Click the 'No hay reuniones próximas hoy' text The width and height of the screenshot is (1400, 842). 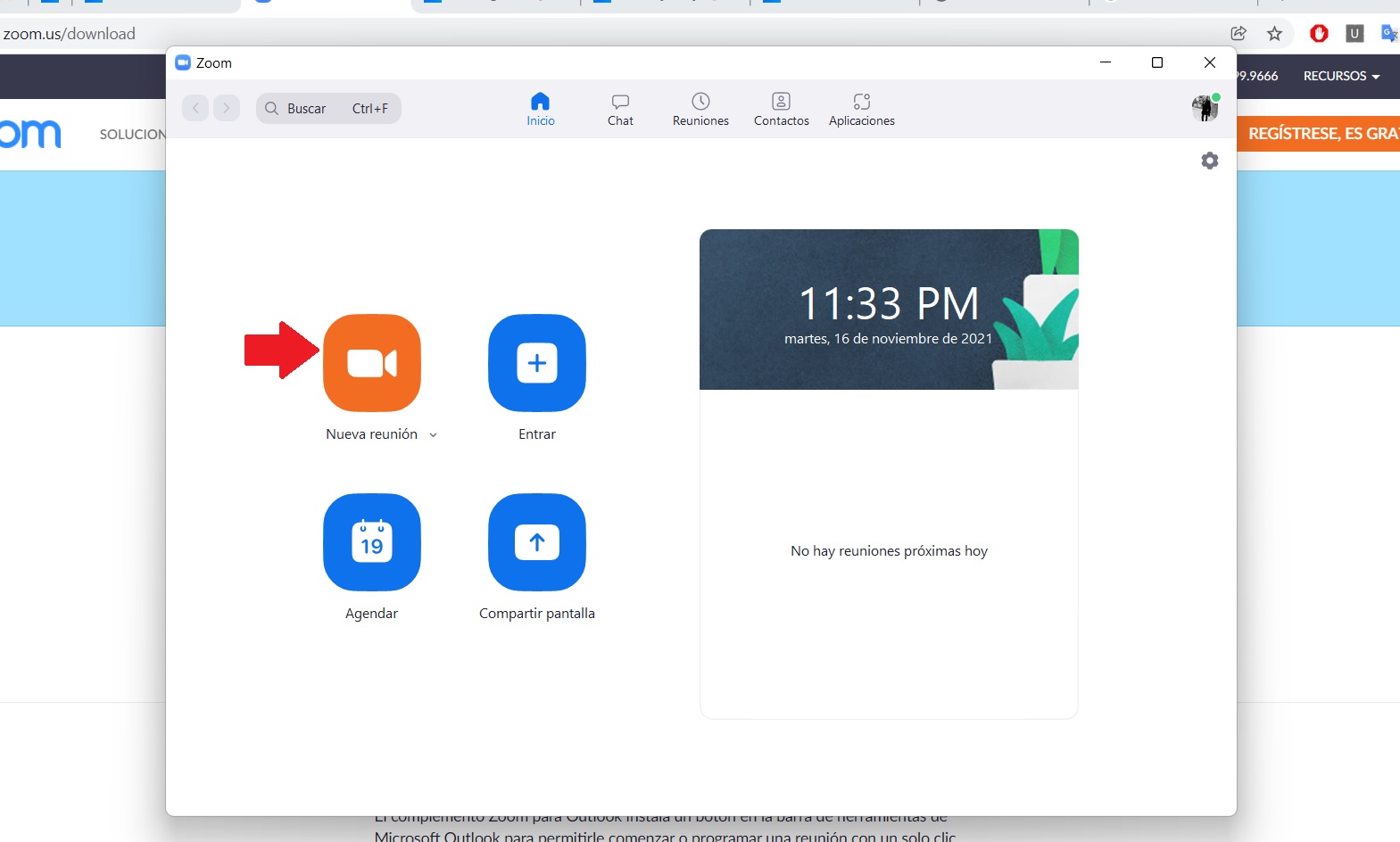pyautogui.click(x=889, y=551)
